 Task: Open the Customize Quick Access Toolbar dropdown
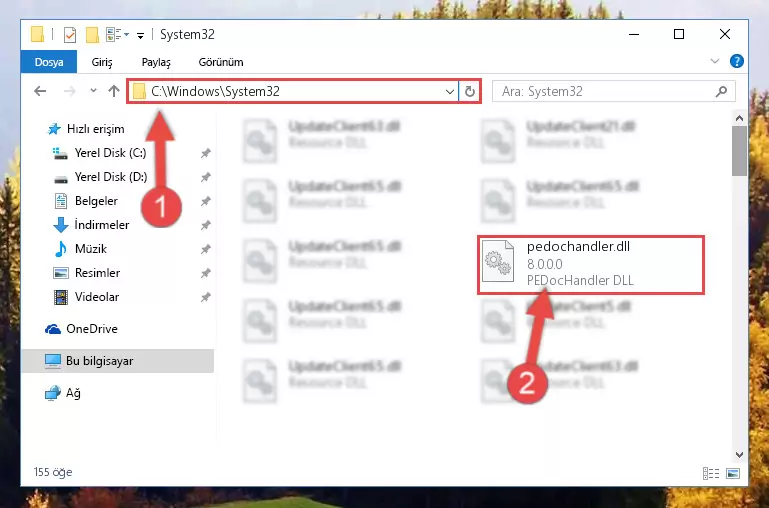point(140,35)
